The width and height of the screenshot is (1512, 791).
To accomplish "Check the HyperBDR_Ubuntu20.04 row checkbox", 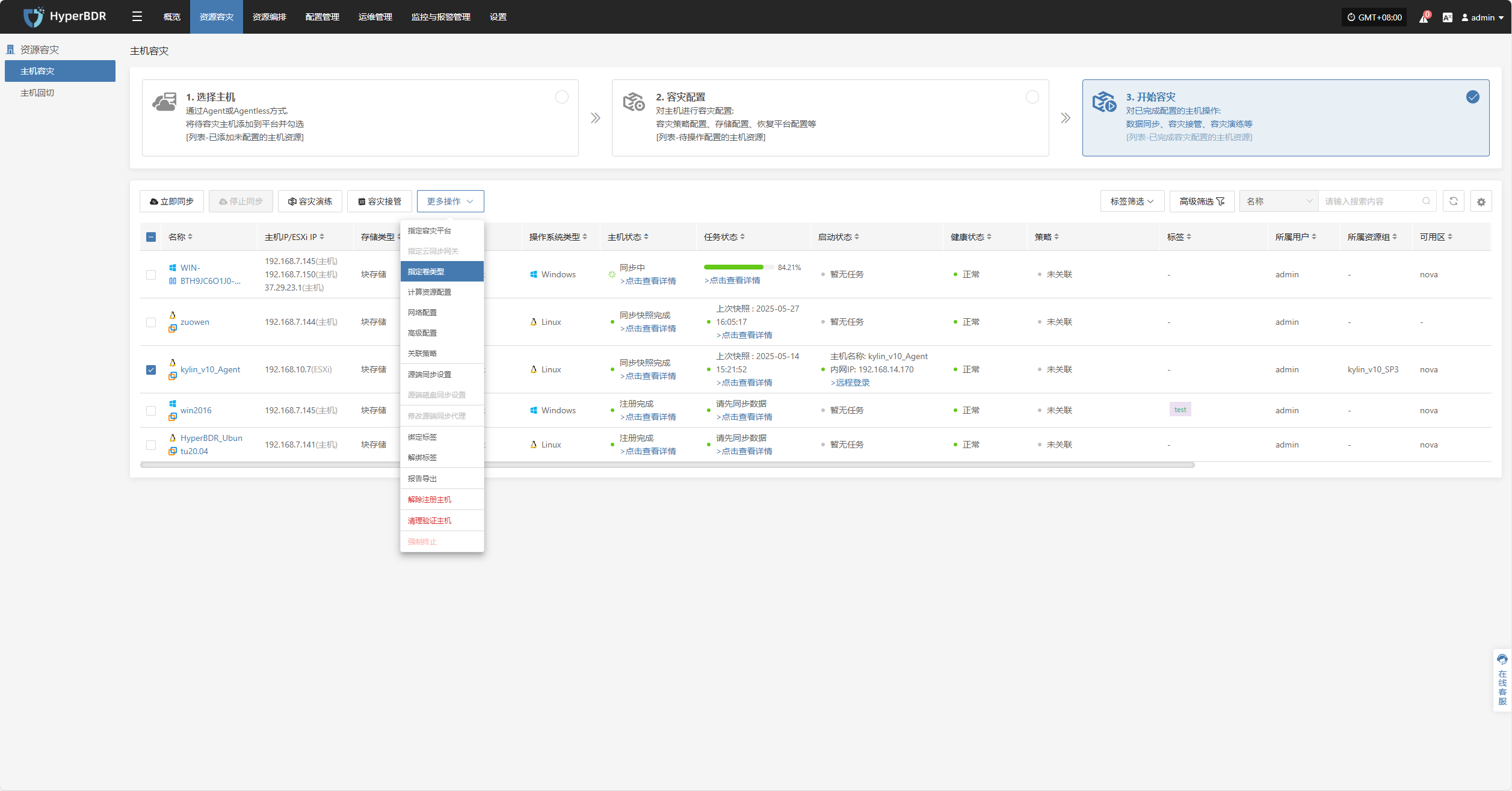I will coord(151,445).
